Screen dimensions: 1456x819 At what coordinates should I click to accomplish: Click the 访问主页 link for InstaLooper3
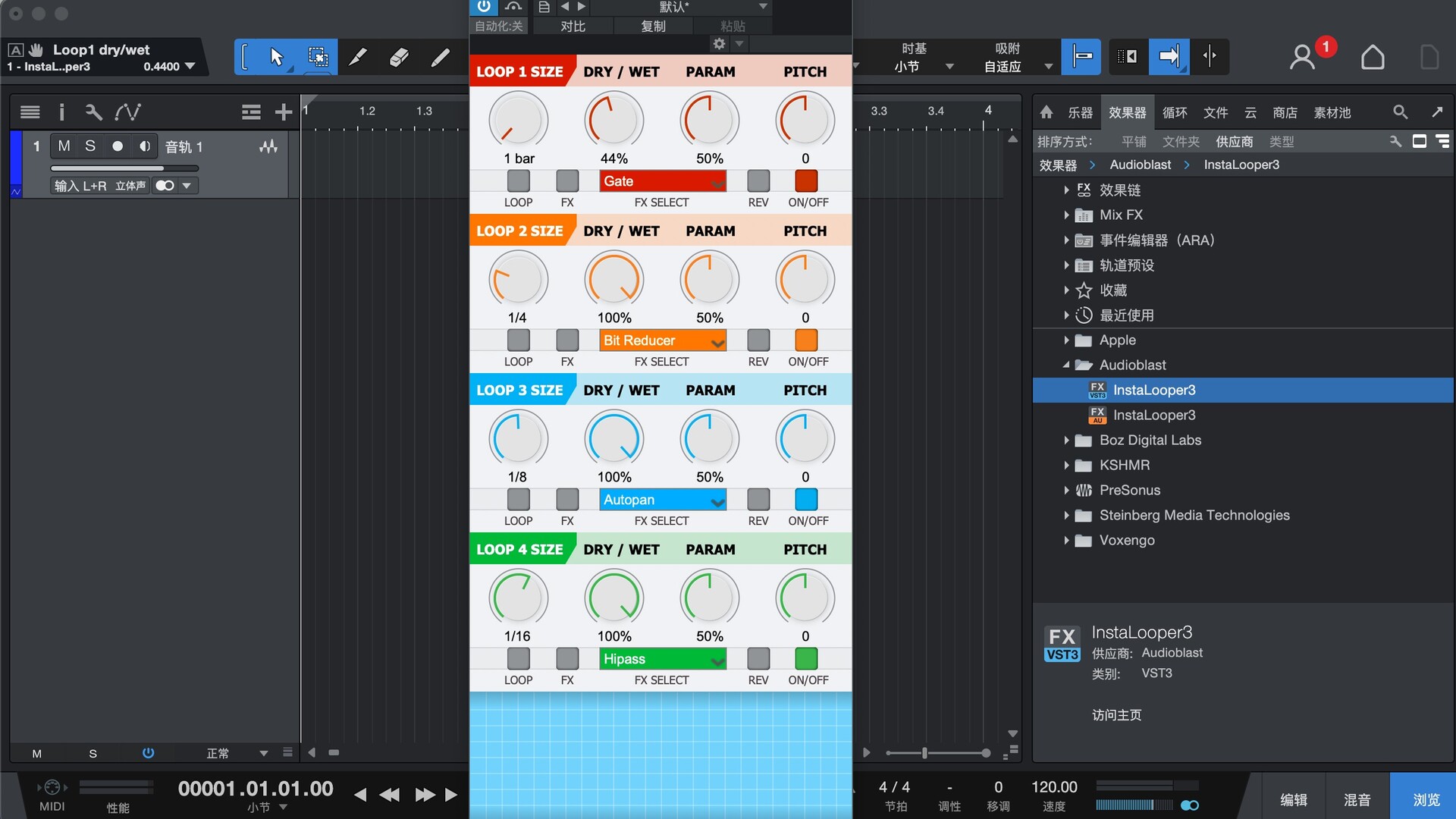pyautogui.click(x=1116, y=714)
